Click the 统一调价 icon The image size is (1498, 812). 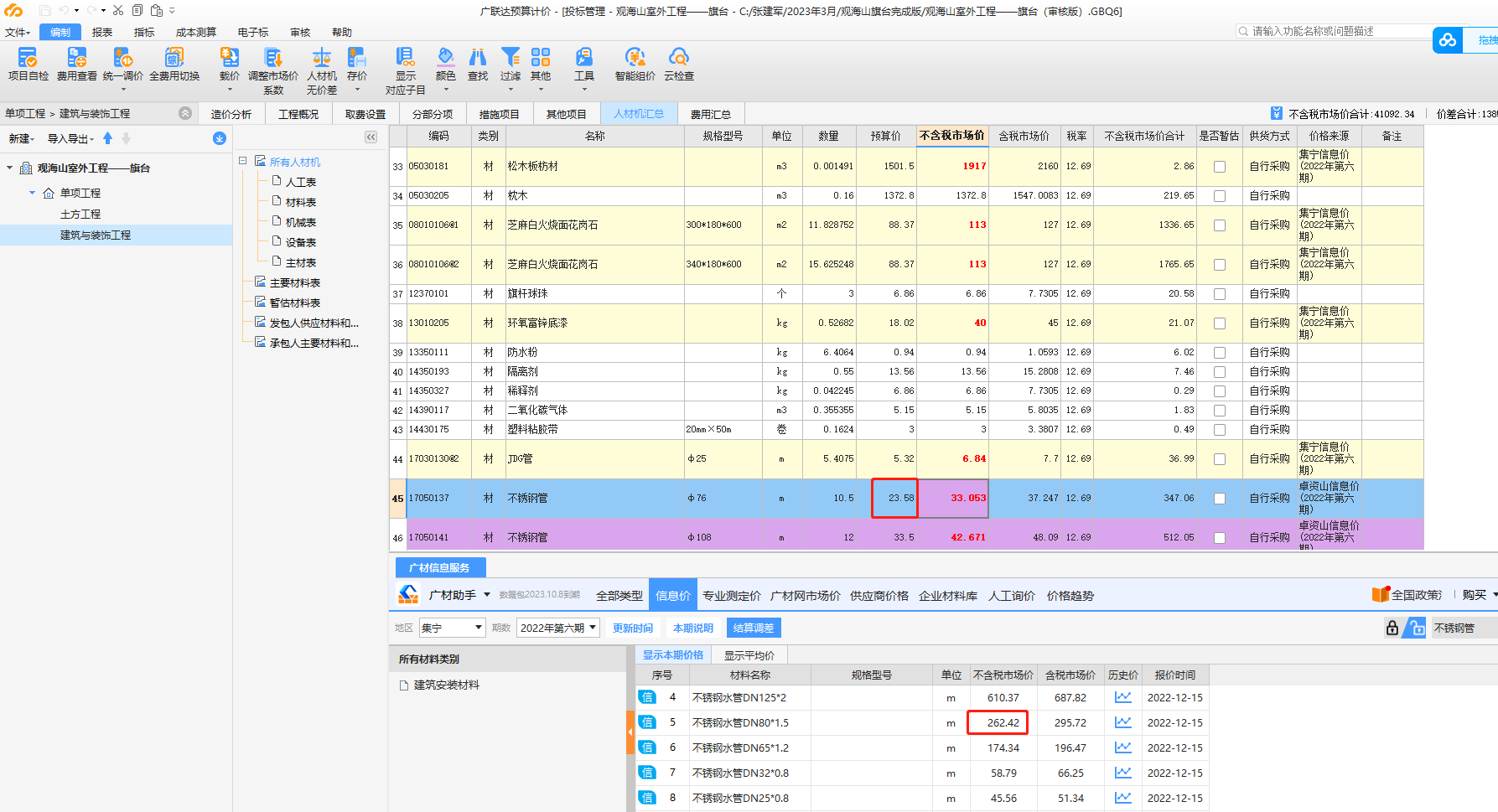click(x=123, y=58)
